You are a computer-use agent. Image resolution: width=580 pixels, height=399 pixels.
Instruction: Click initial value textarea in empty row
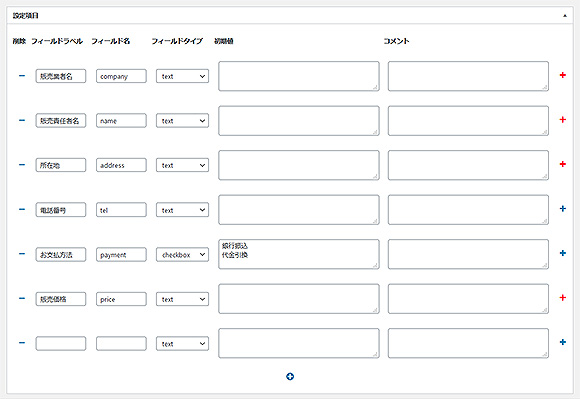[299, 343]
